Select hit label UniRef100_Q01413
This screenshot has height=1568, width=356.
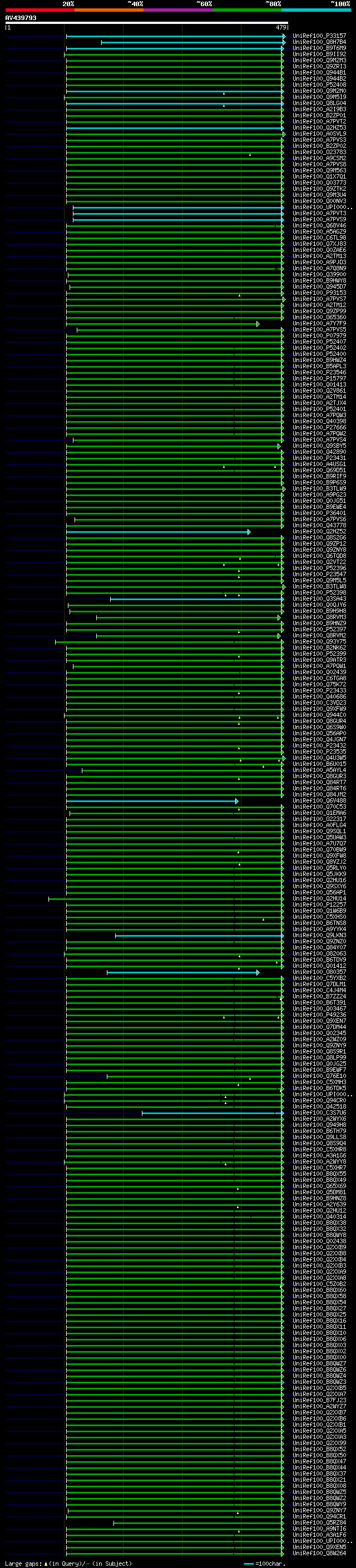coord(319,385)
